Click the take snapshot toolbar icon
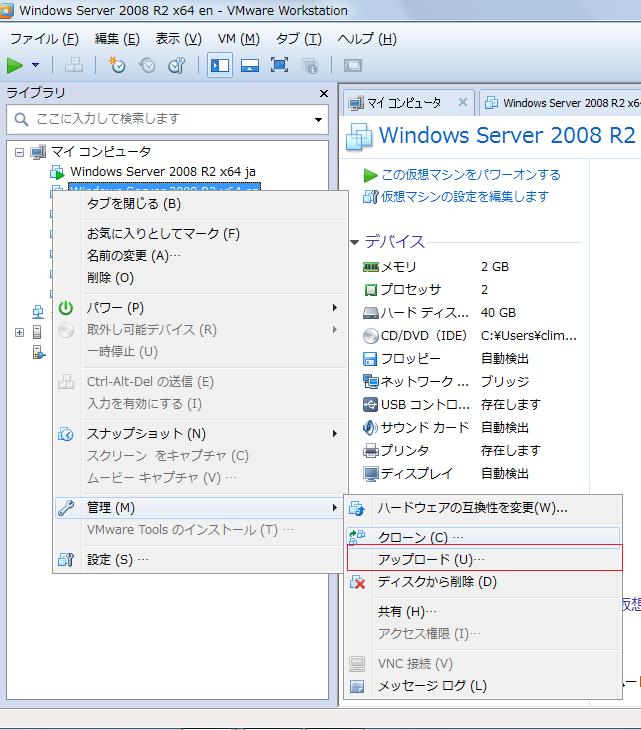Screen dimensions: 641x730 click(x=116, y=65)
